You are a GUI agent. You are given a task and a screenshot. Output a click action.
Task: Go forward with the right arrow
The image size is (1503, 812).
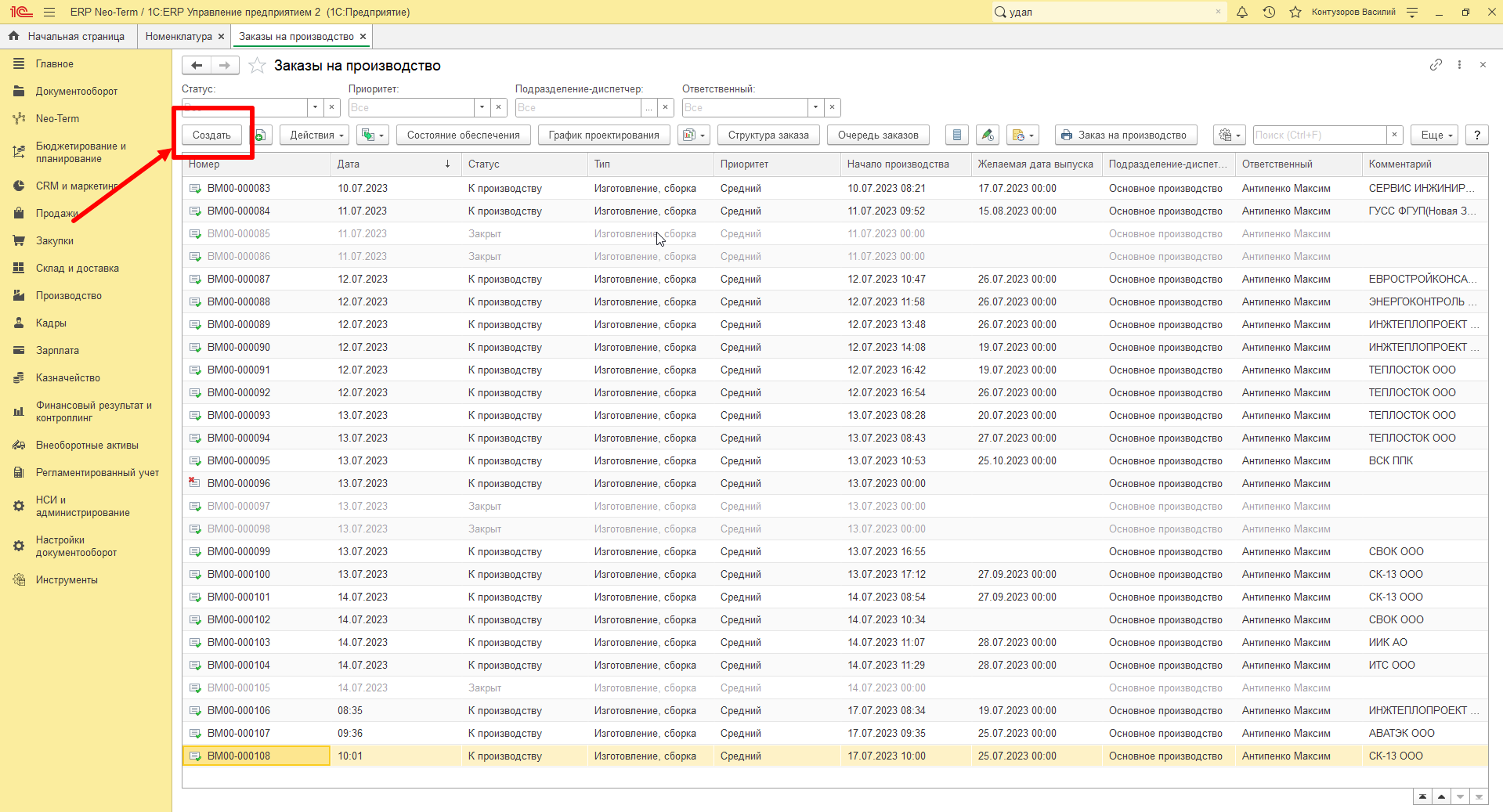[x=225, y=66]
